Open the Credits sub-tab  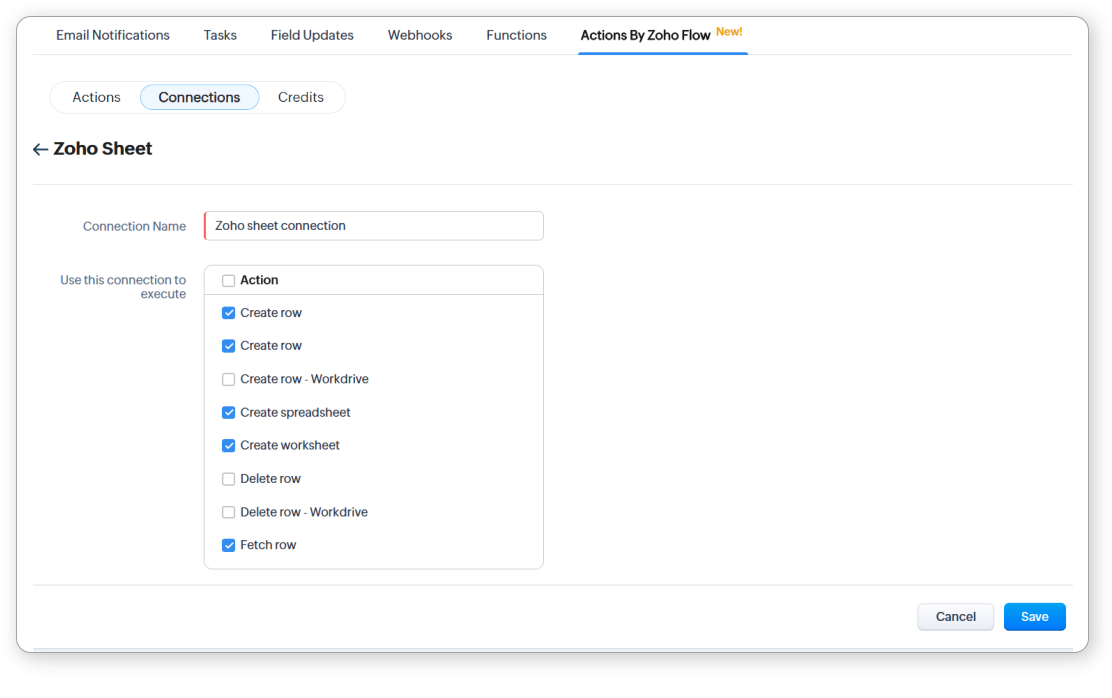301,97
